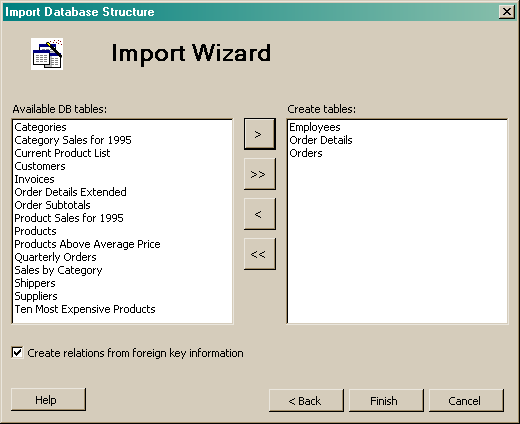The width and height of the screenshot is (520, 424).
Task: Click the Import Wizard table icon
Action: click(x=47, y=54)
